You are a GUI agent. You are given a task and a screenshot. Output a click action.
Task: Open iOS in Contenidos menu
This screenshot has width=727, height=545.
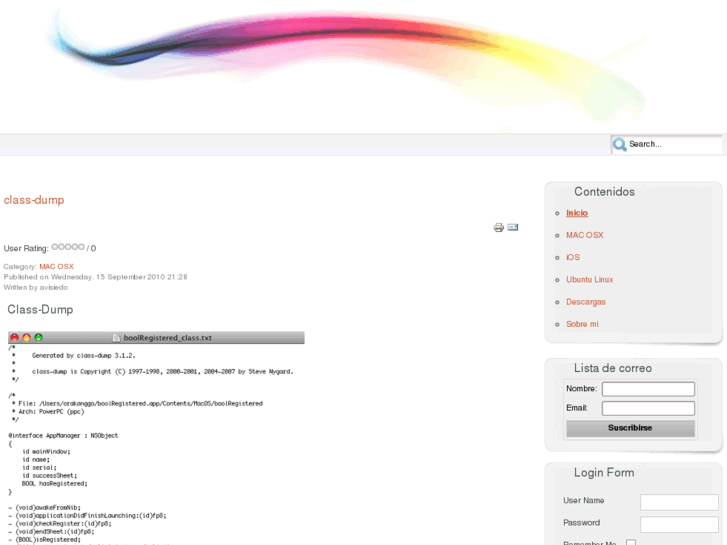(573, 257)
